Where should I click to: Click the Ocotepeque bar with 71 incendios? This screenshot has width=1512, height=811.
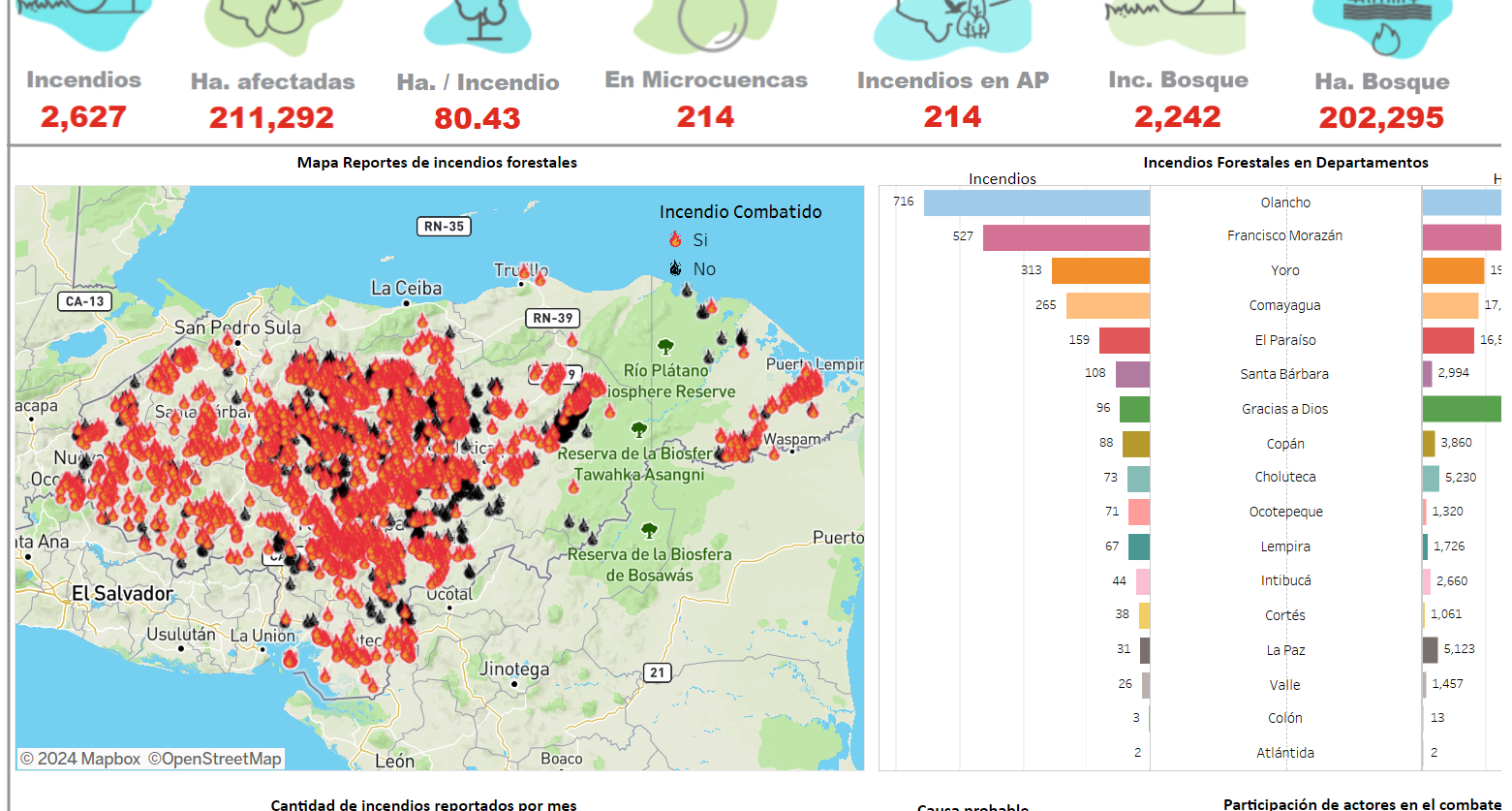(1139, 512)
